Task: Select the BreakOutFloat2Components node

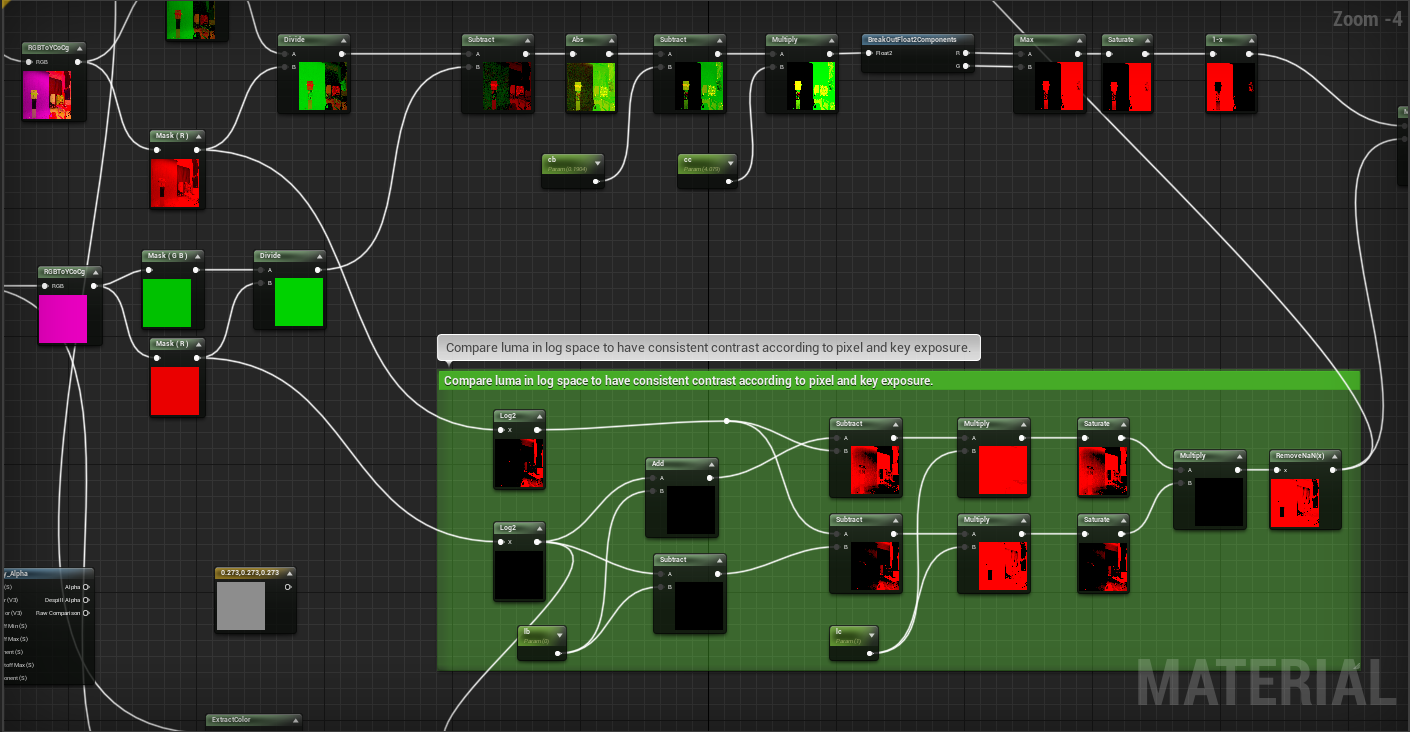Action: click(x=915, y=39)
